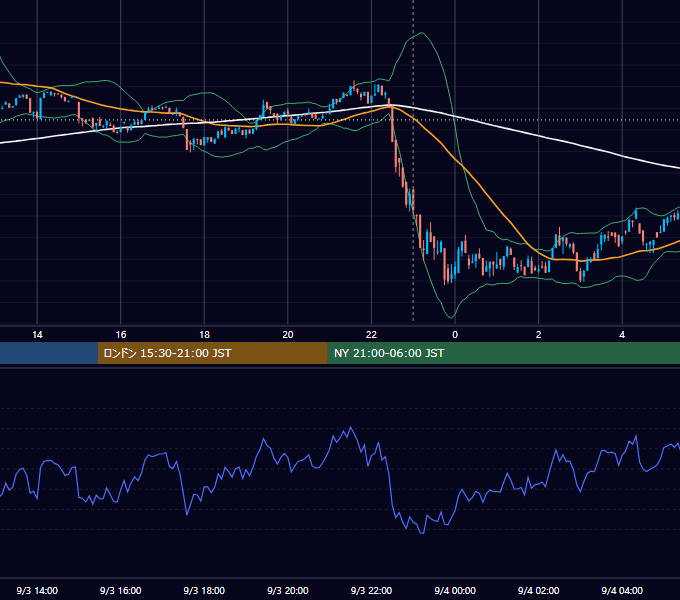Click the lower Bollinger band trough near 0:00
This screenshot has width=680, height=600.
coord(452,317)
